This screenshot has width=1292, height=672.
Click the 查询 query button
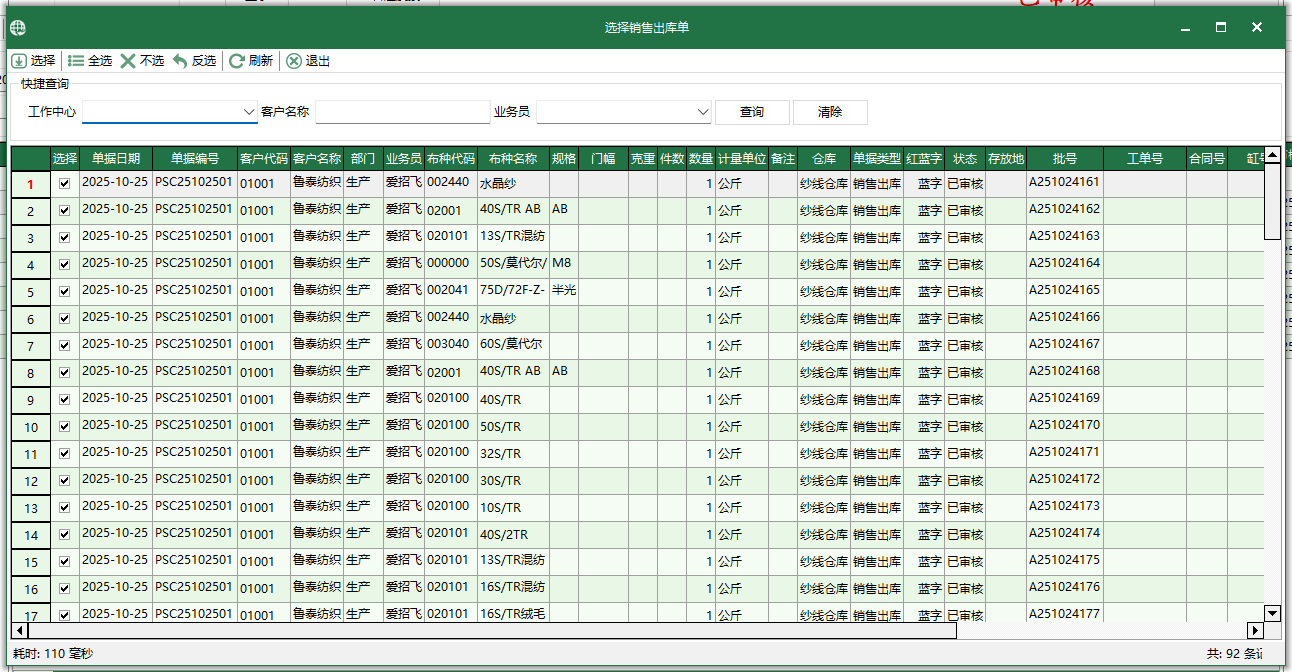(751, 112)
